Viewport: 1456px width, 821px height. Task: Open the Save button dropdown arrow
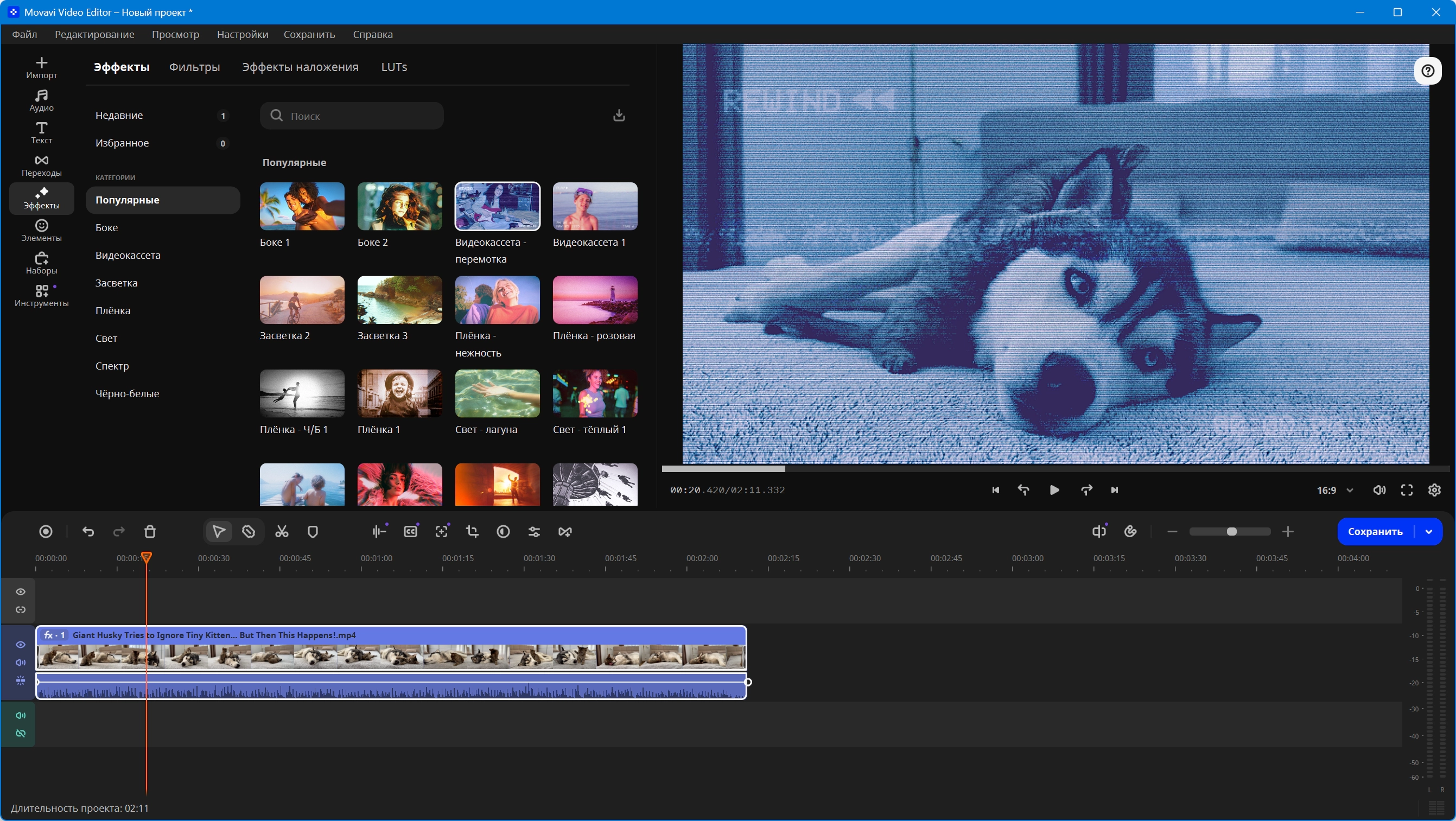point(1429,532)
